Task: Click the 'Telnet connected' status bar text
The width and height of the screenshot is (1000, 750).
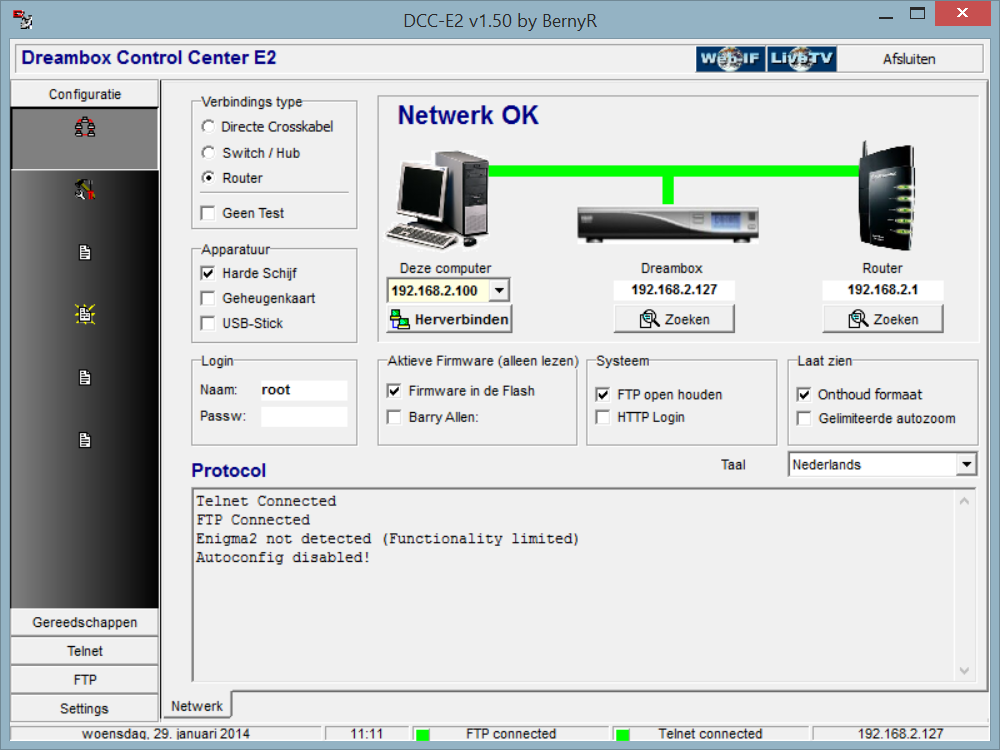Action: click(x=710, y=733)
